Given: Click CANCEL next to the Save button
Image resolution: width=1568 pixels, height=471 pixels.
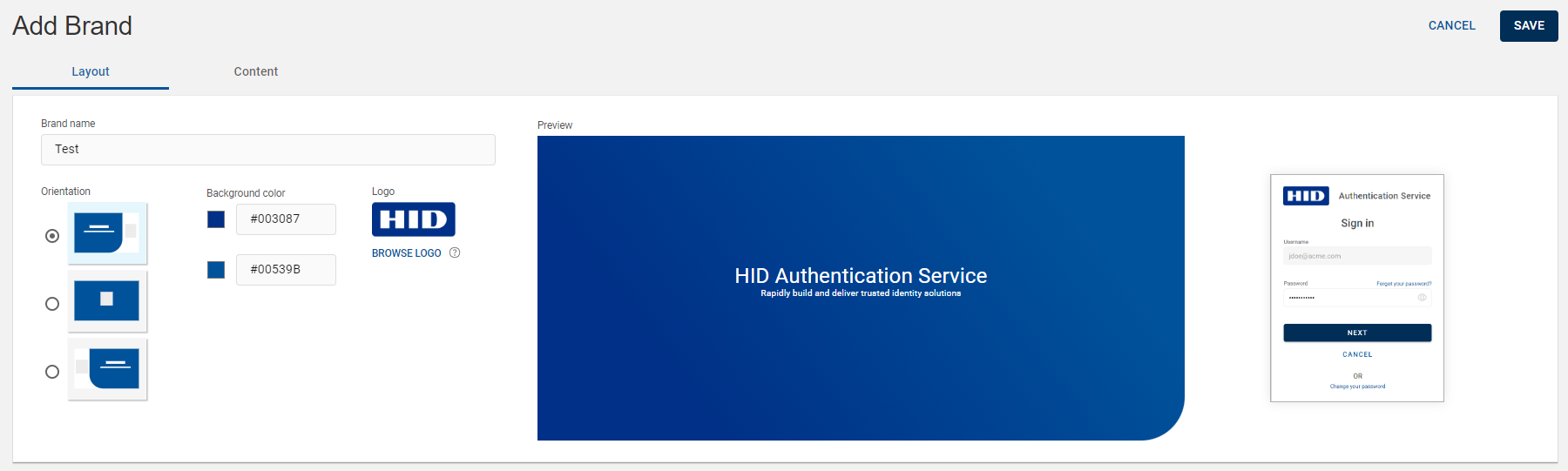Looking at the screenshot, I should (x=1451, y=26).
